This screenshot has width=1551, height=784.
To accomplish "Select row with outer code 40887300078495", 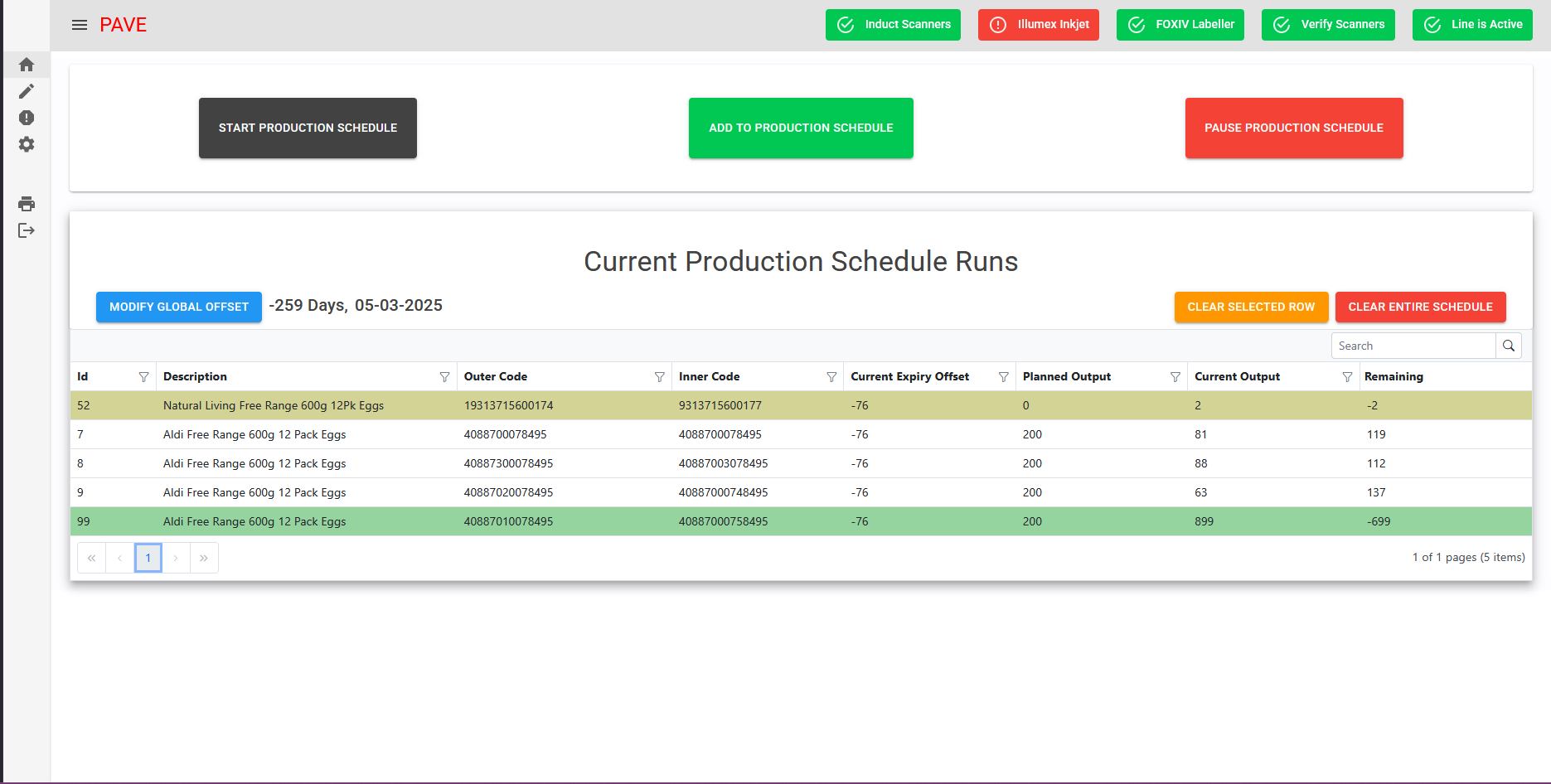I will (801, 463).
